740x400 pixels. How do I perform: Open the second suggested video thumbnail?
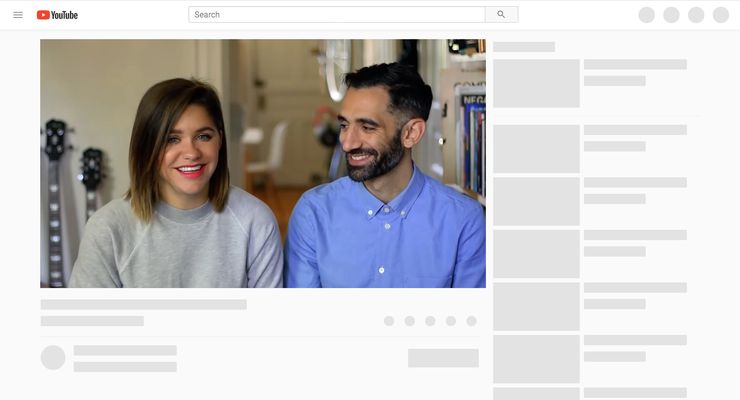click(x=536, y=148)
